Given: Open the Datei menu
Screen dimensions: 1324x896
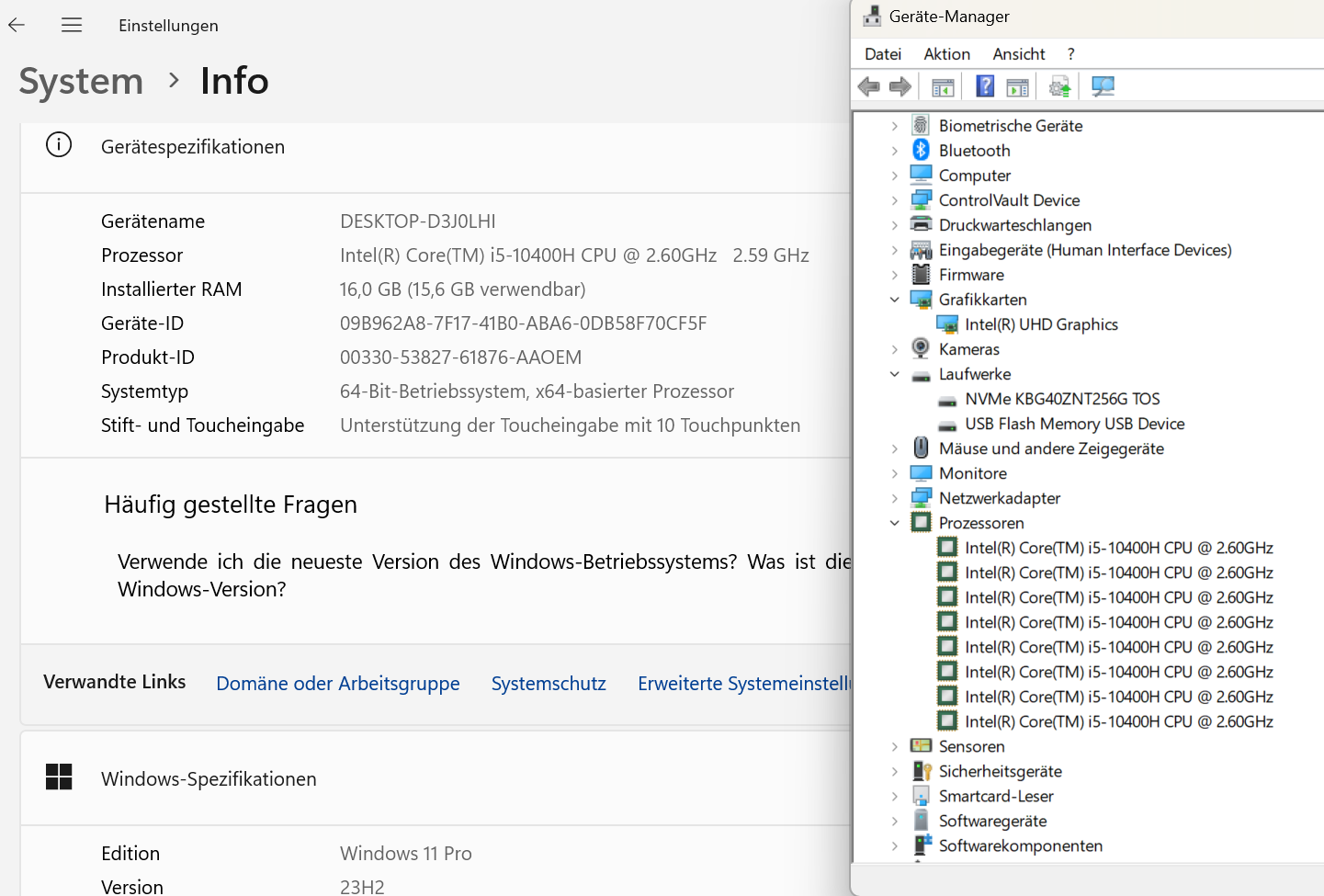Looking at the screenshot, I should (x=883, y=54).
